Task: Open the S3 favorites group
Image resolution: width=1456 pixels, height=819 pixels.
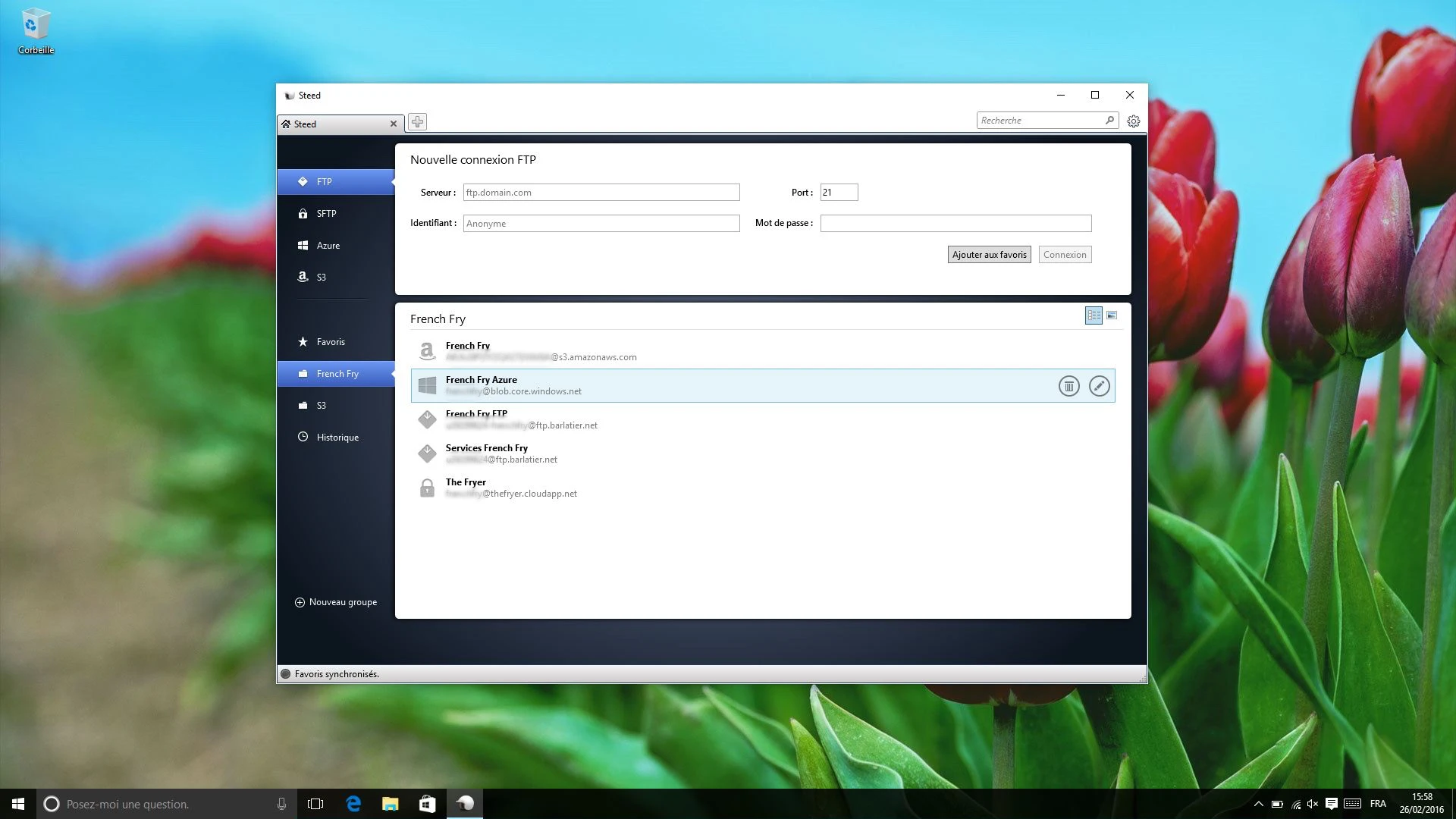Action: [x=321, y=406]
